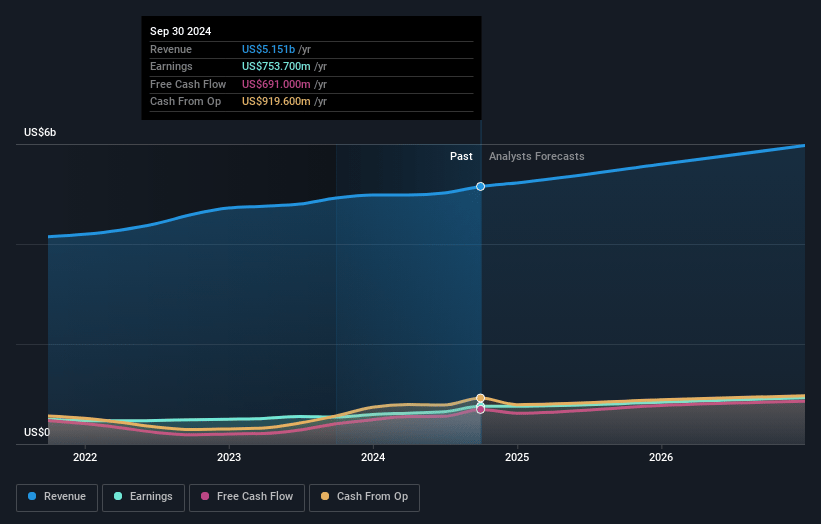Click the 2023 x-axis label

pyautogui.click(x=229, y=457)
